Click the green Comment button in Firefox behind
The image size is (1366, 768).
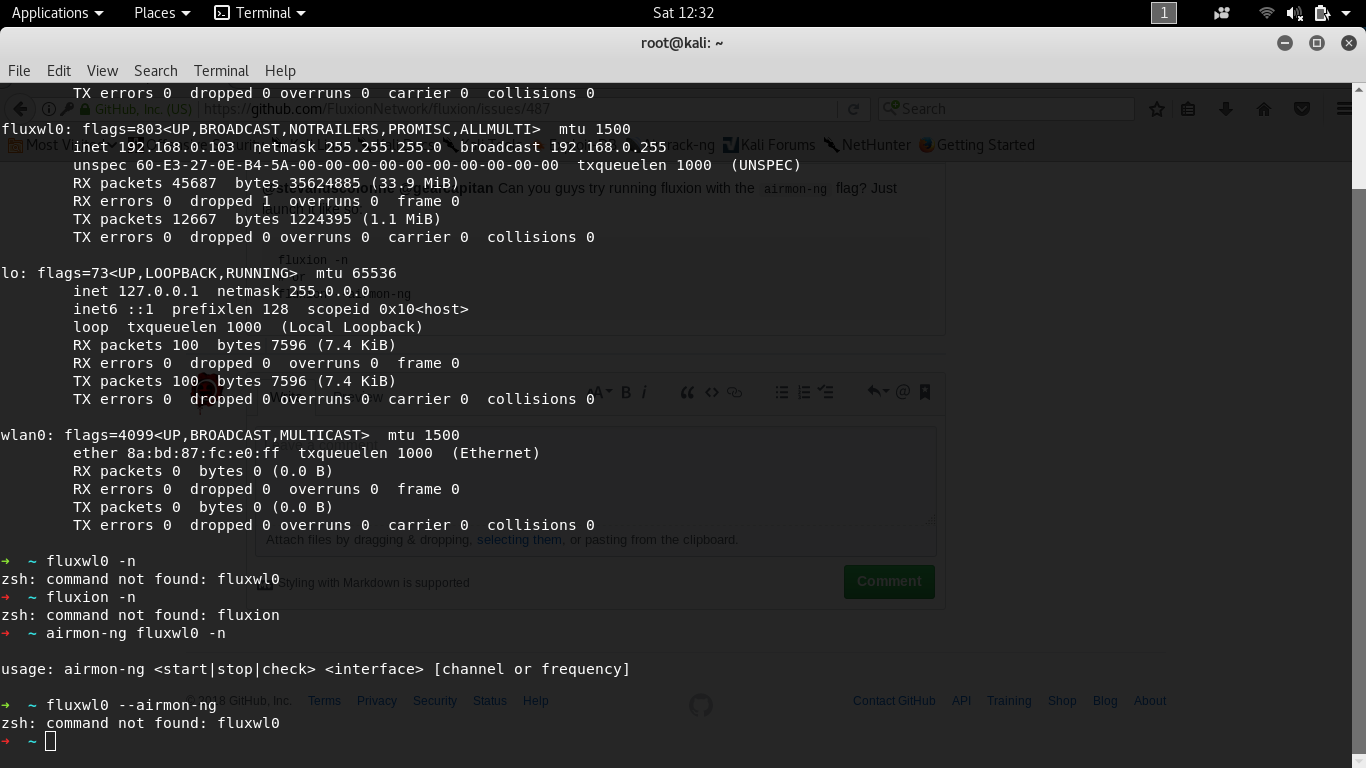tap(889, 581)
